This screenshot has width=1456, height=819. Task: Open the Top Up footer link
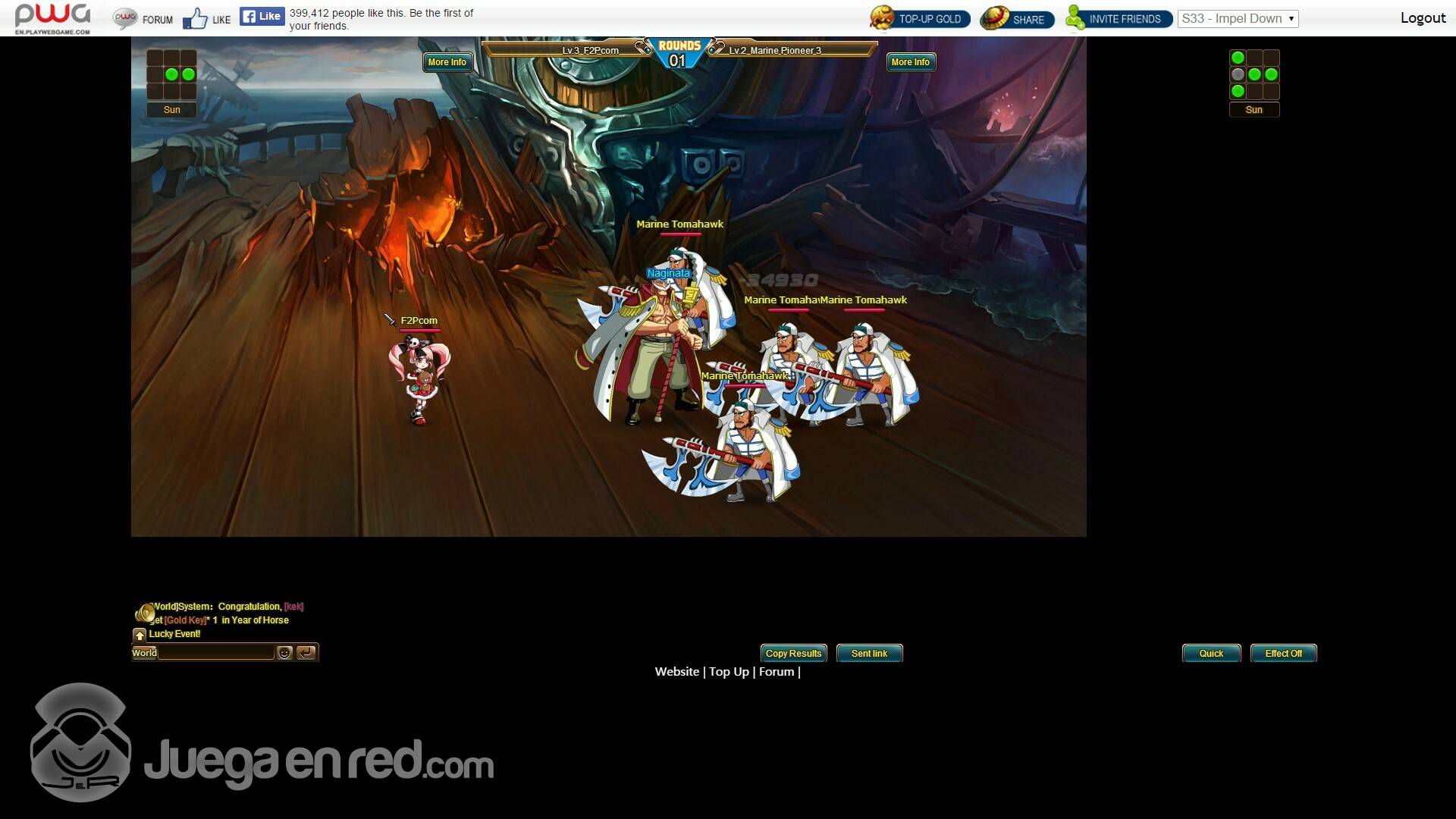[729, 672]
